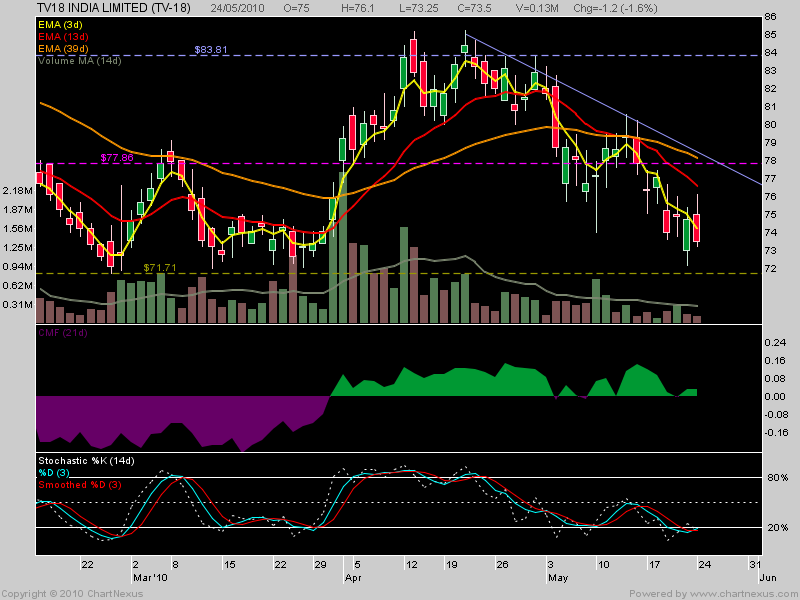Click the 80% stochastic axis label
This screenshot has height=600, width=800.
[x=778, y=478]
